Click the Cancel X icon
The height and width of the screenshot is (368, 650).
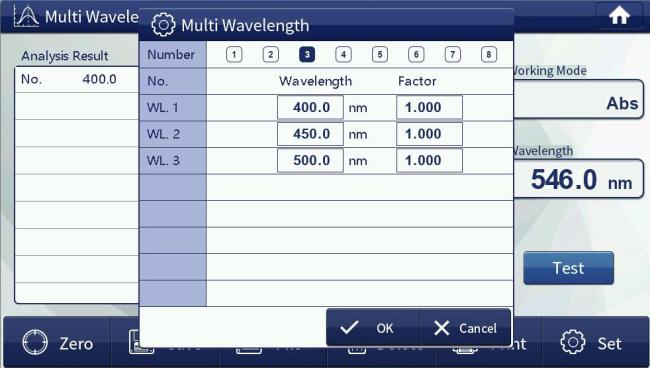[441, 328]
